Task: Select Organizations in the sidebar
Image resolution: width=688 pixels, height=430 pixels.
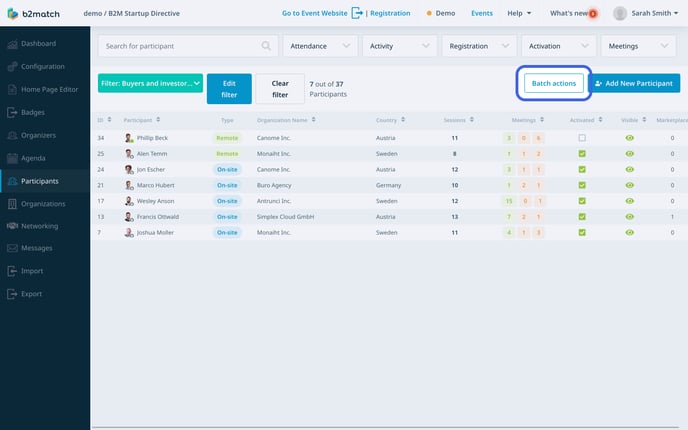Action: click(43, 204)
